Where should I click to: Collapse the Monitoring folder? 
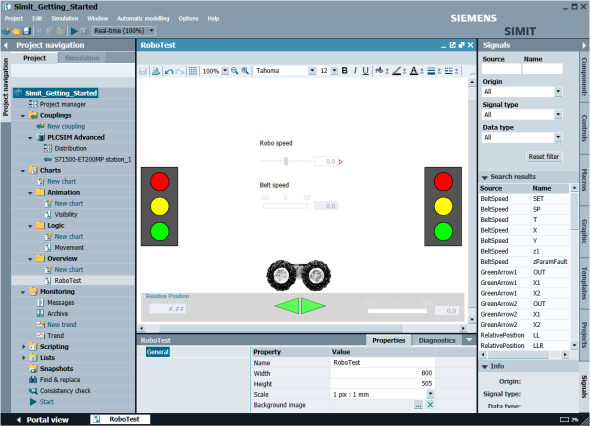point(23,292)
